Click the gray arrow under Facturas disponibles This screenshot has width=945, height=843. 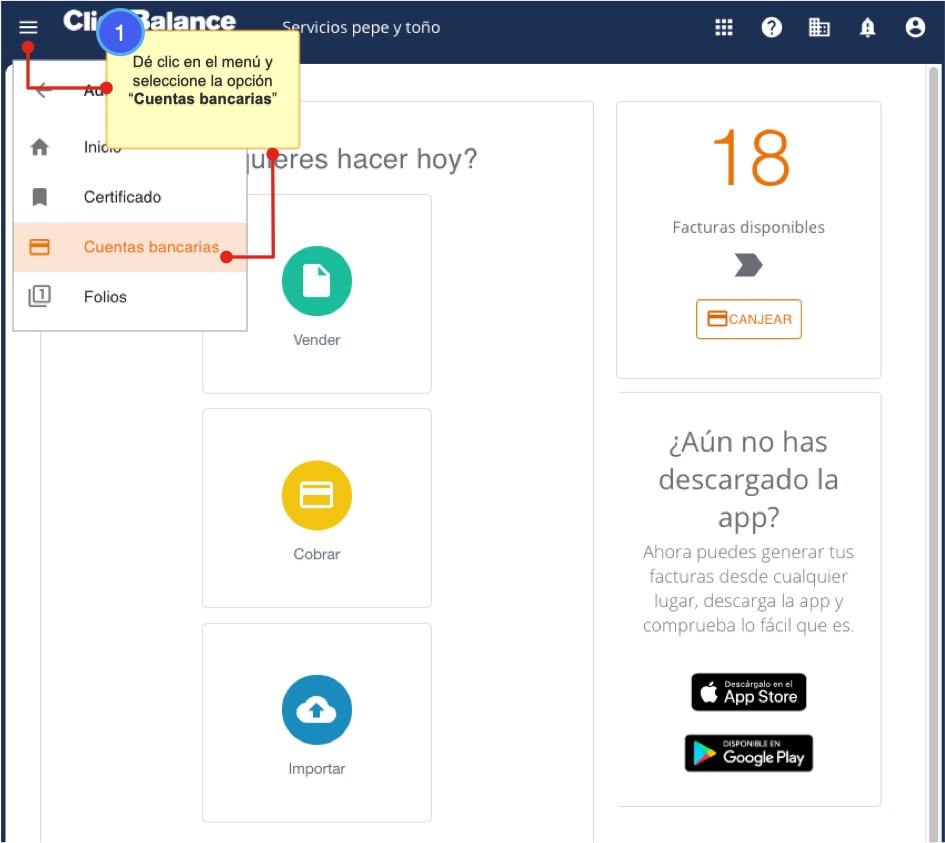(x=748, y=265)
